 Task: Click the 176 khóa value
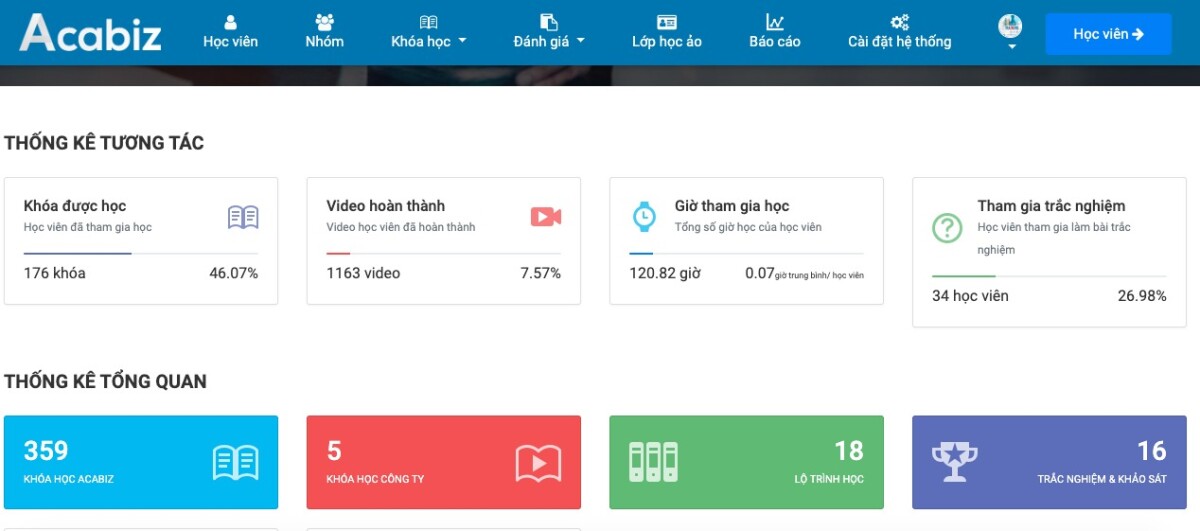pos(55,273)
